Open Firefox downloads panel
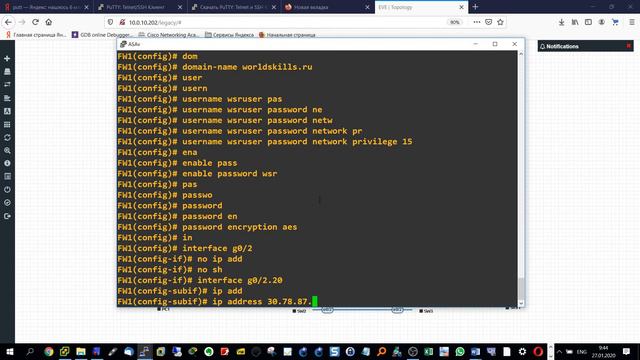The height and width of the screenshot is (360, 640). click(562, 22)
